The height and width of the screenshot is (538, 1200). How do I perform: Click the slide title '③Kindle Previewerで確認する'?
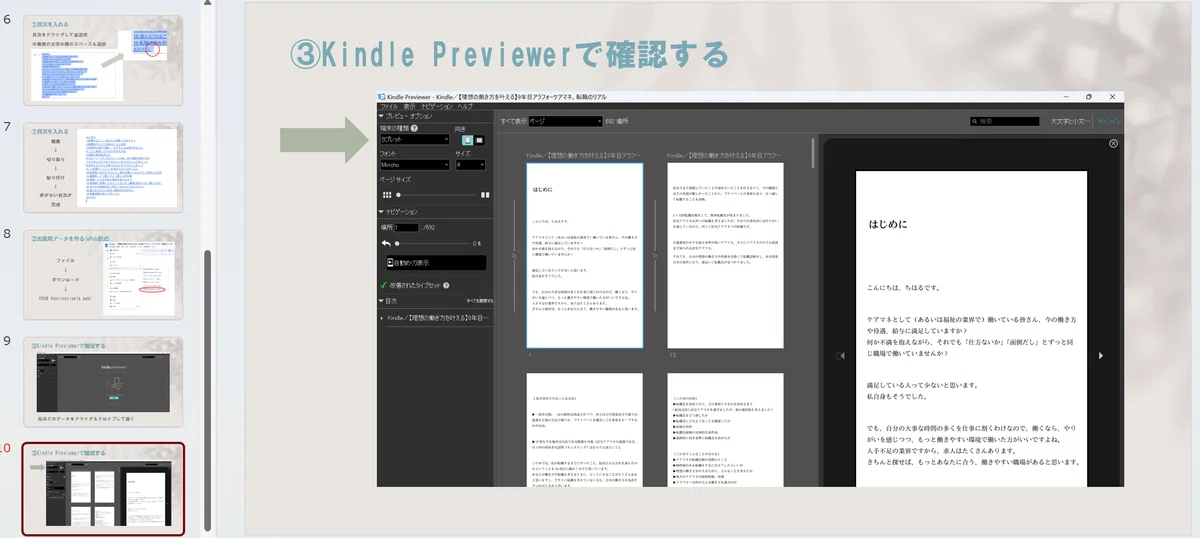(509, 53)
